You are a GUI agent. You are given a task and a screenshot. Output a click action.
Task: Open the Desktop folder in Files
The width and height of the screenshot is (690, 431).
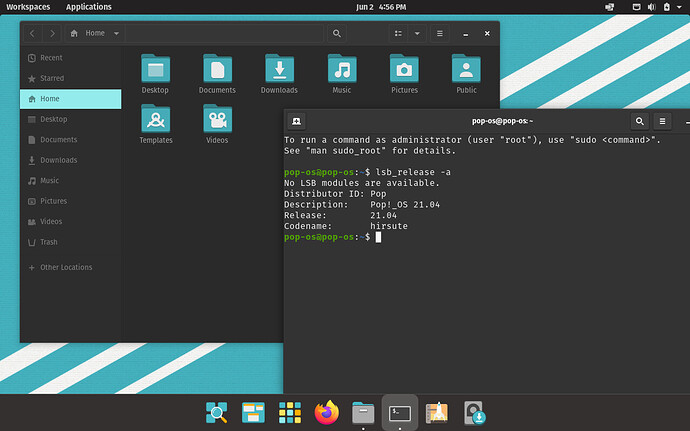coord(155,69)
